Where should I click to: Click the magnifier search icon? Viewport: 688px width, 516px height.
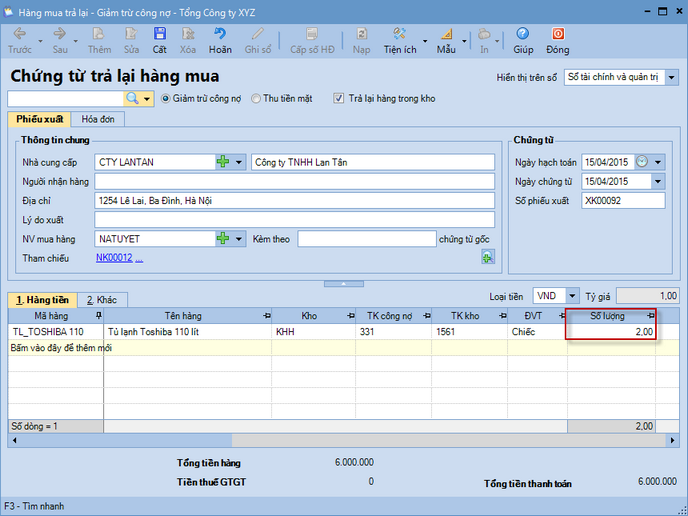(x=132, y=98)
